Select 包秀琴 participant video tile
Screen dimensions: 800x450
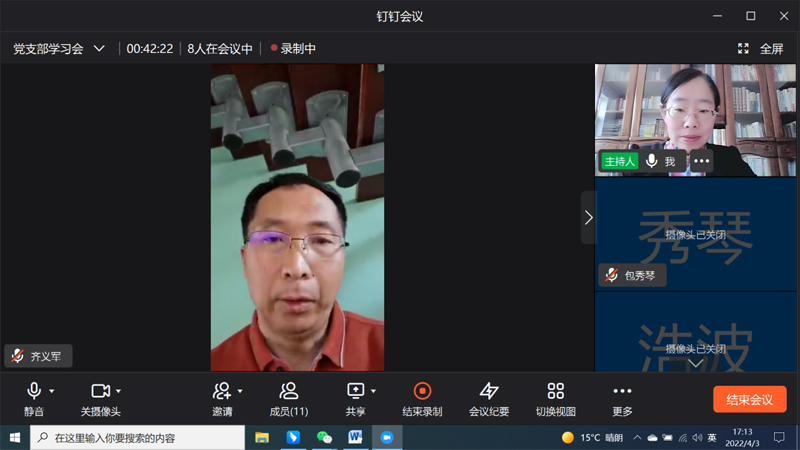(x=696, y=235)
